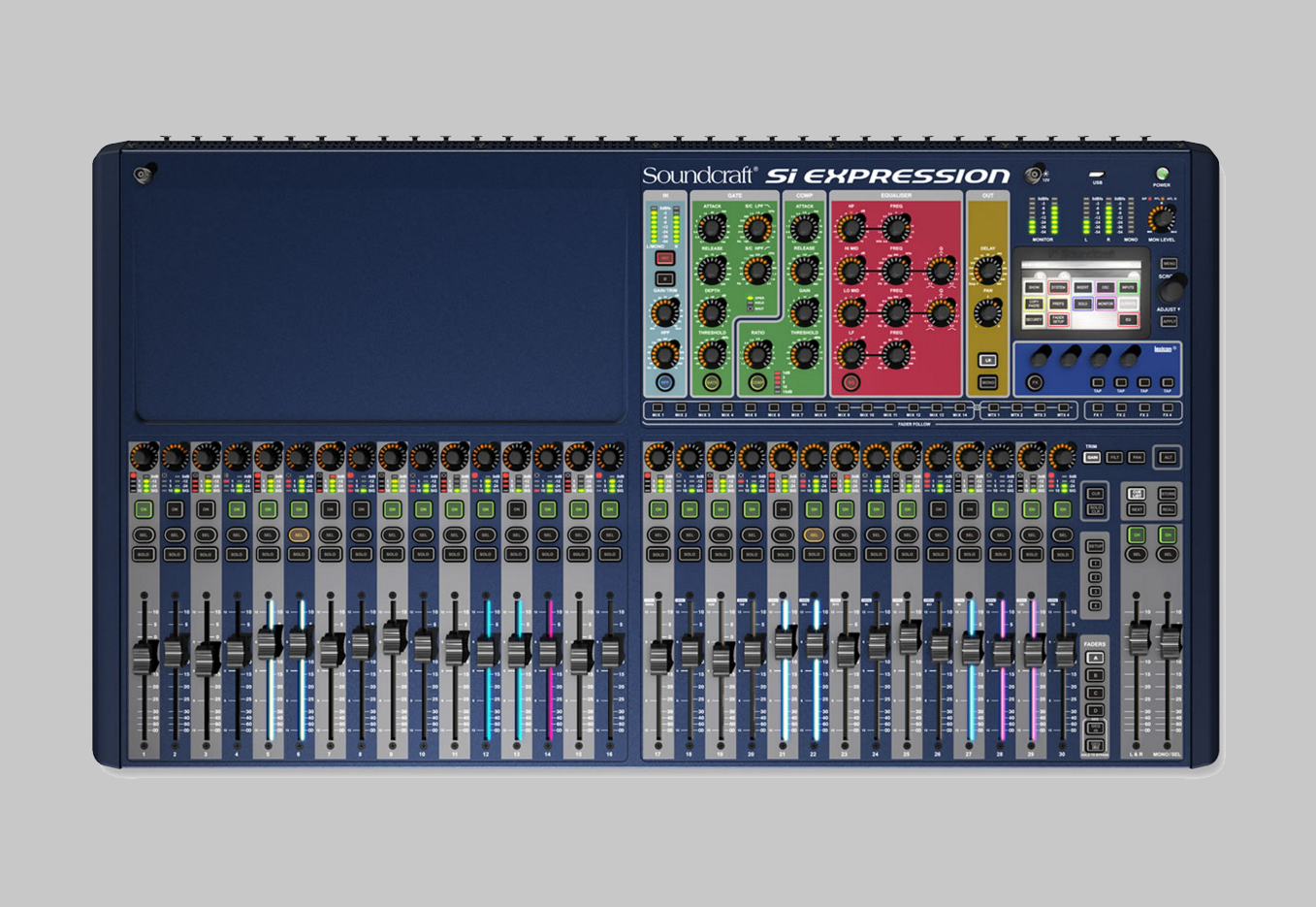Click the MON LEVEL knob
Viewport: 1316px width, 907px height.
click(x=1162, y=218)
